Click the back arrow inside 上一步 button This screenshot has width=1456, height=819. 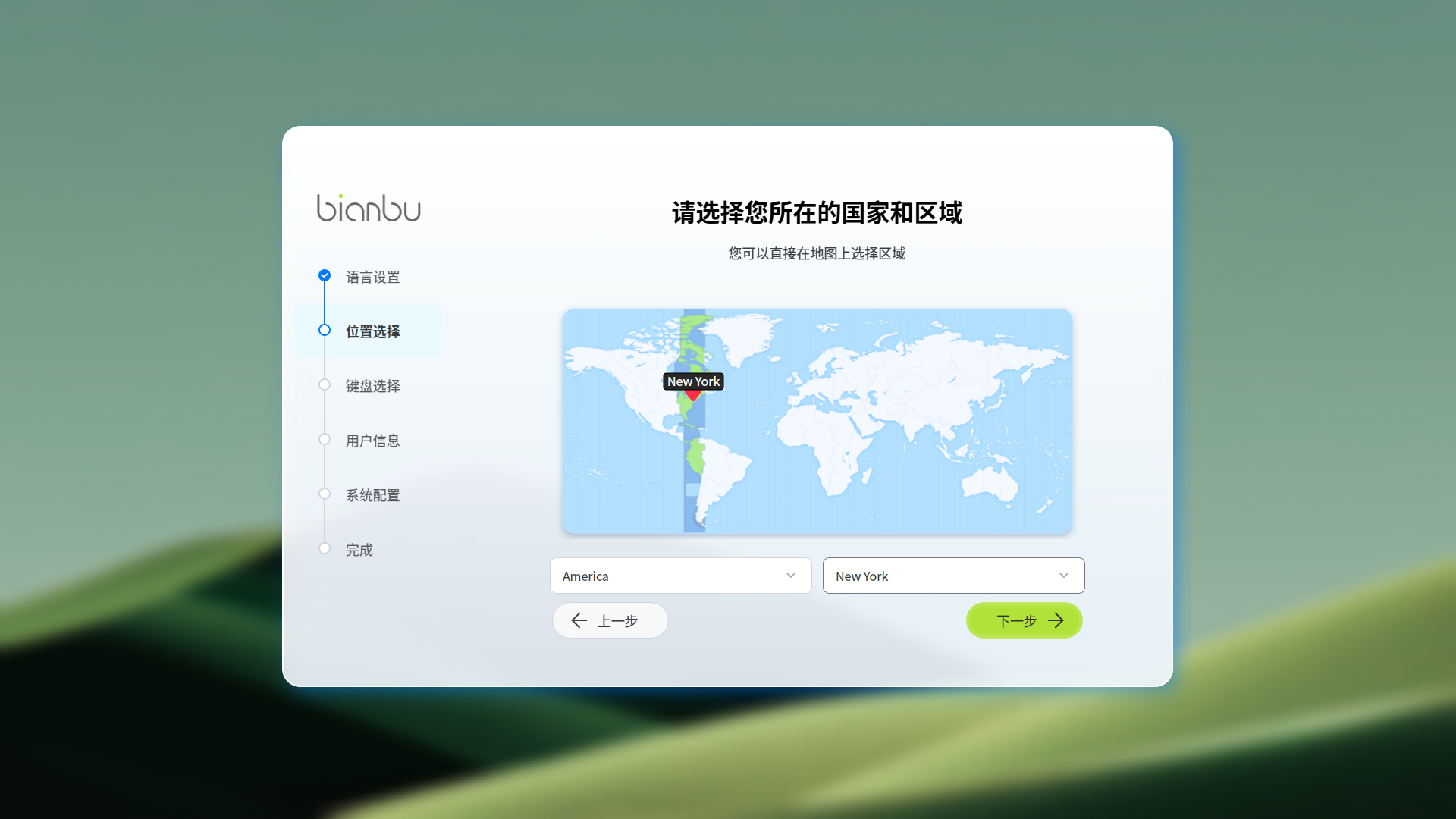(579, 620)
